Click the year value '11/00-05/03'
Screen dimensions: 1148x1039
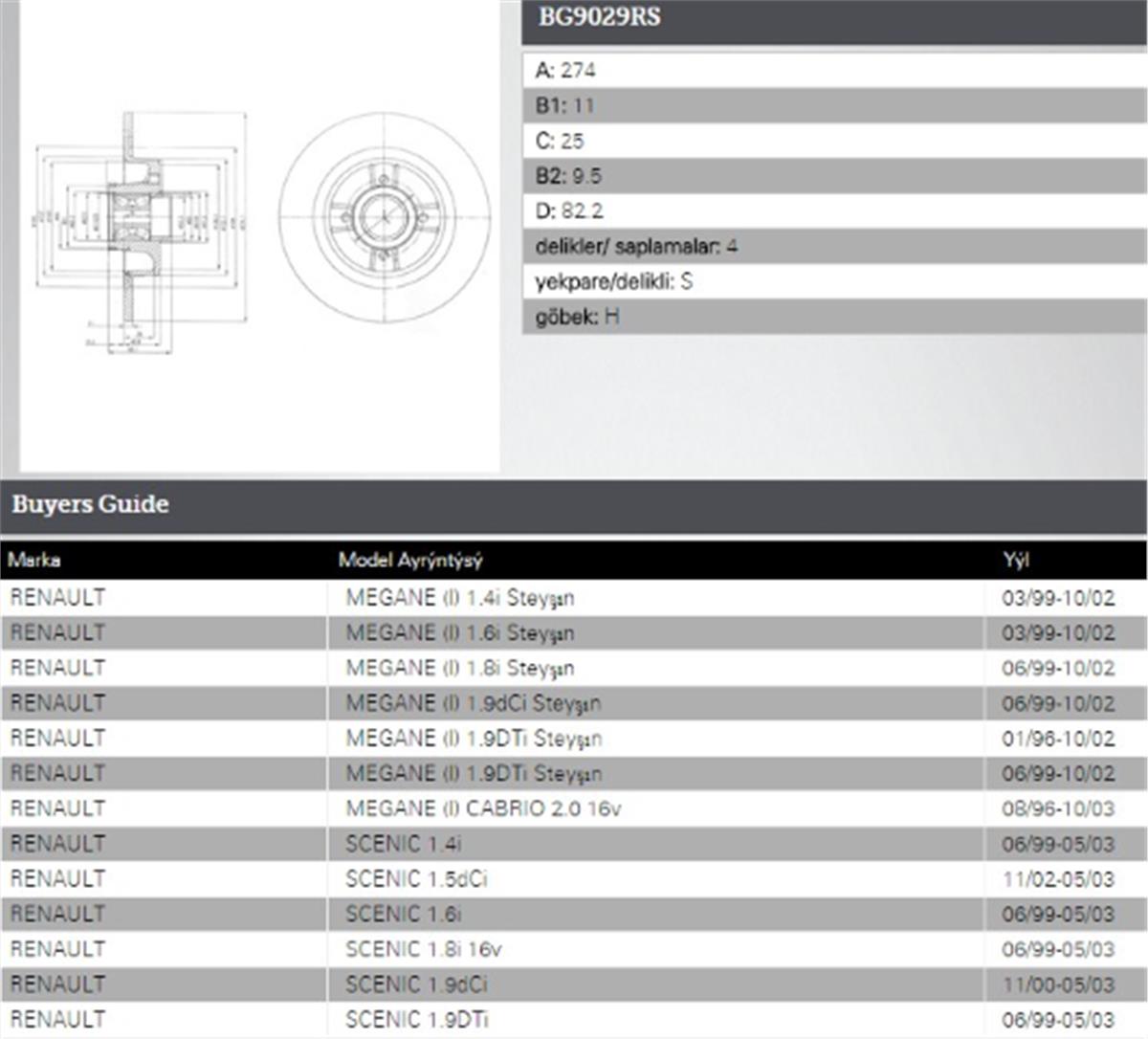point(1058,984)
